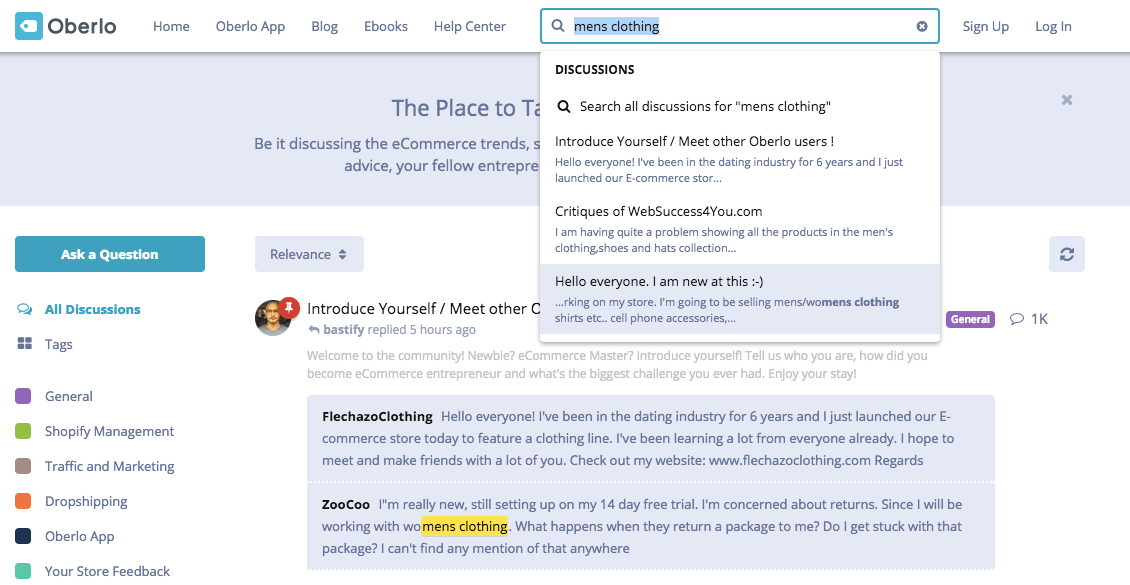
Task: Click the All Discussions chat bubble icon
Action: pos(25,310)
